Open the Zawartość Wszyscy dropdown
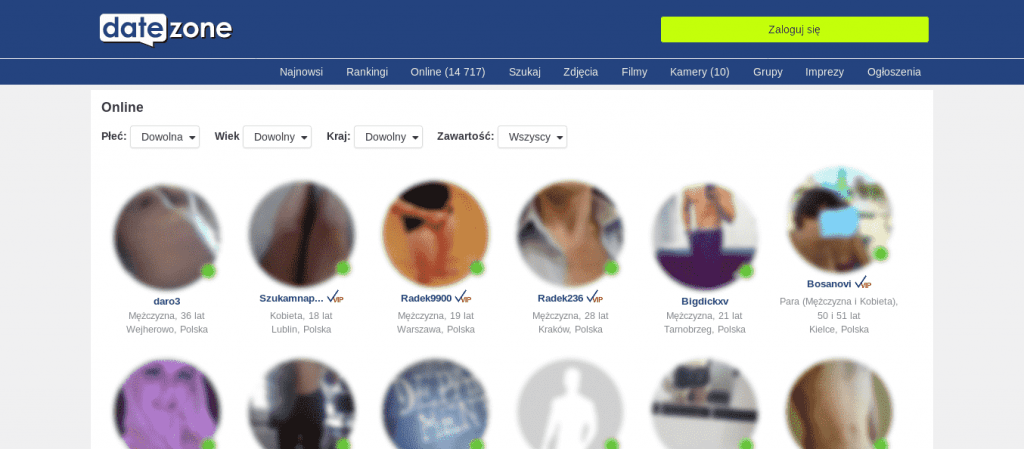The width and height of the screenshot is (1024, 449). click(x=532, y=137)
